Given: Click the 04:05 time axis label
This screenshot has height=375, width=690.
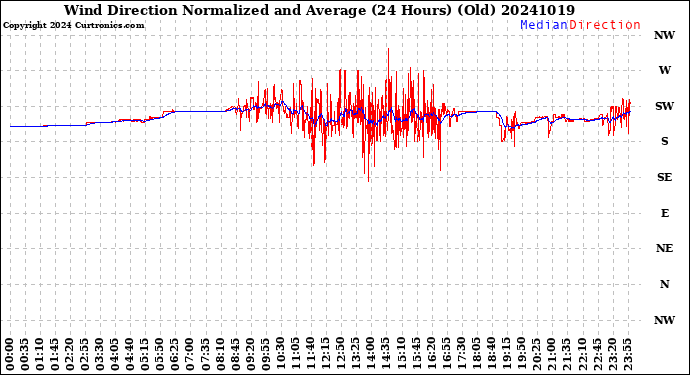Looking at the screenshot, I should tap(115, 355).
